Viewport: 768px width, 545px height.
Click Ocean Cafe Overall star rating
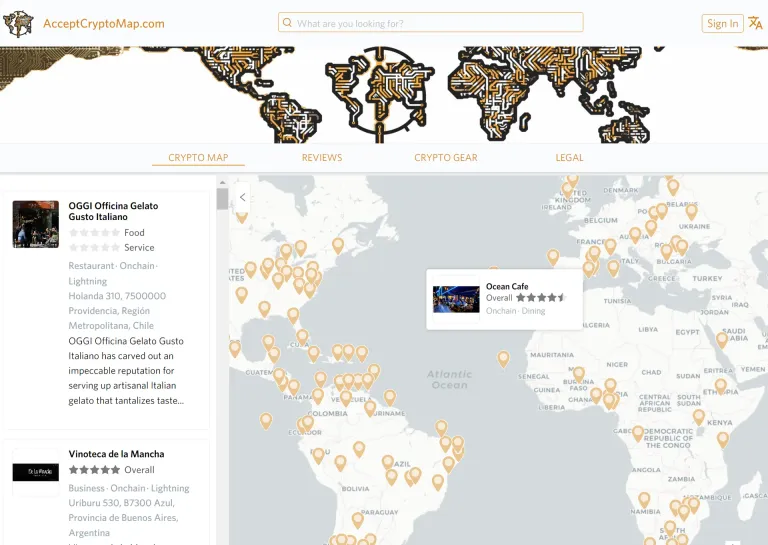click(541, 297)
